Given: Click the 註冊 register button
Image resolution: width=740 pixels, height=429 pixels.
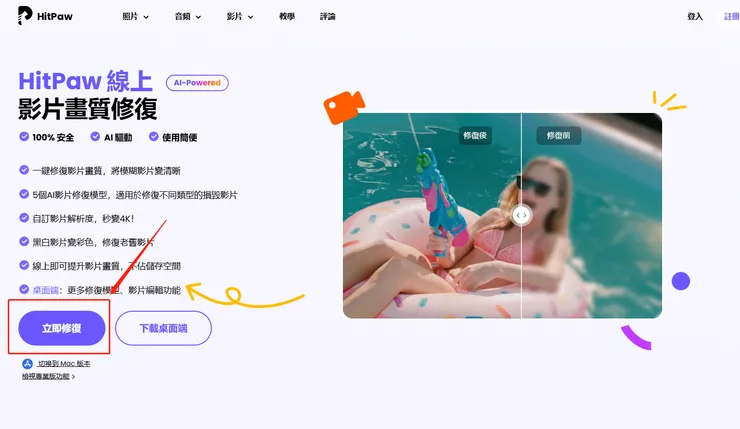Looking at the screenshot, I should tap(731, 17).
